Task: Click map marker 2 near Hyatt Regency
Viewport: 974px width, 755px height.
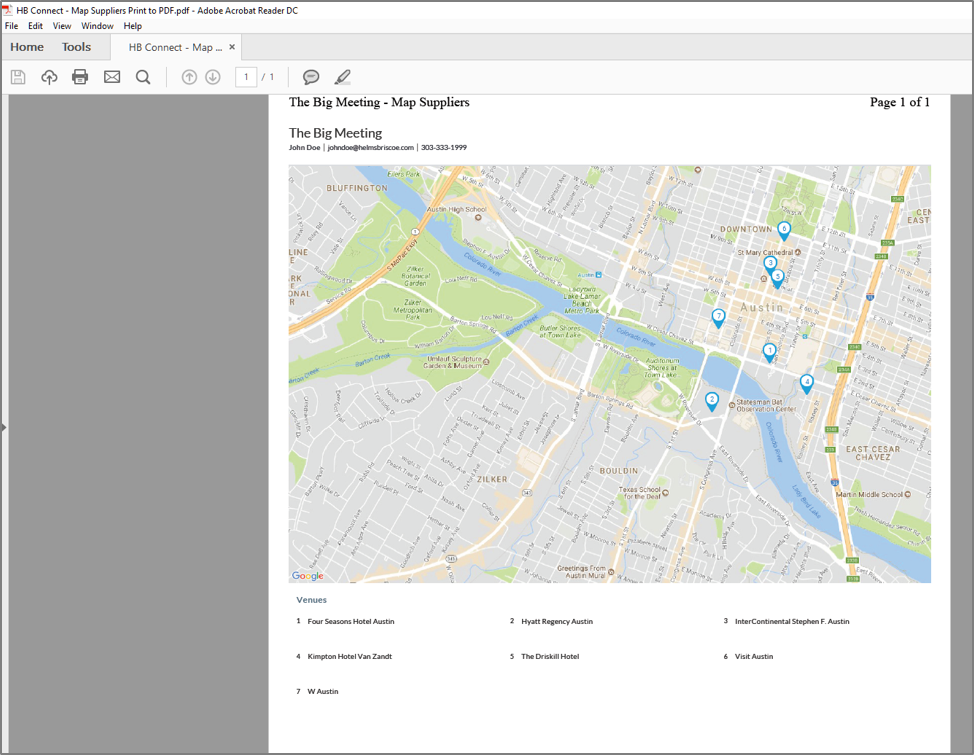Action: click(x=712, y=401)
